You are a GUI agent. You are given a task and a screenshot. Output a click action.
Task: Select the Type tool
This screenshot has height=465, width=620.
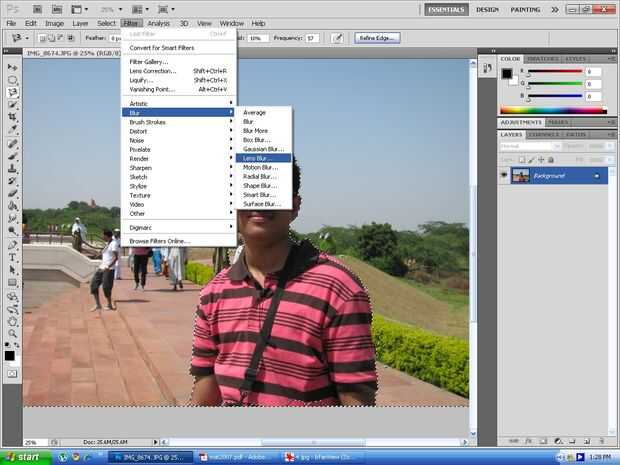[12, 257]
